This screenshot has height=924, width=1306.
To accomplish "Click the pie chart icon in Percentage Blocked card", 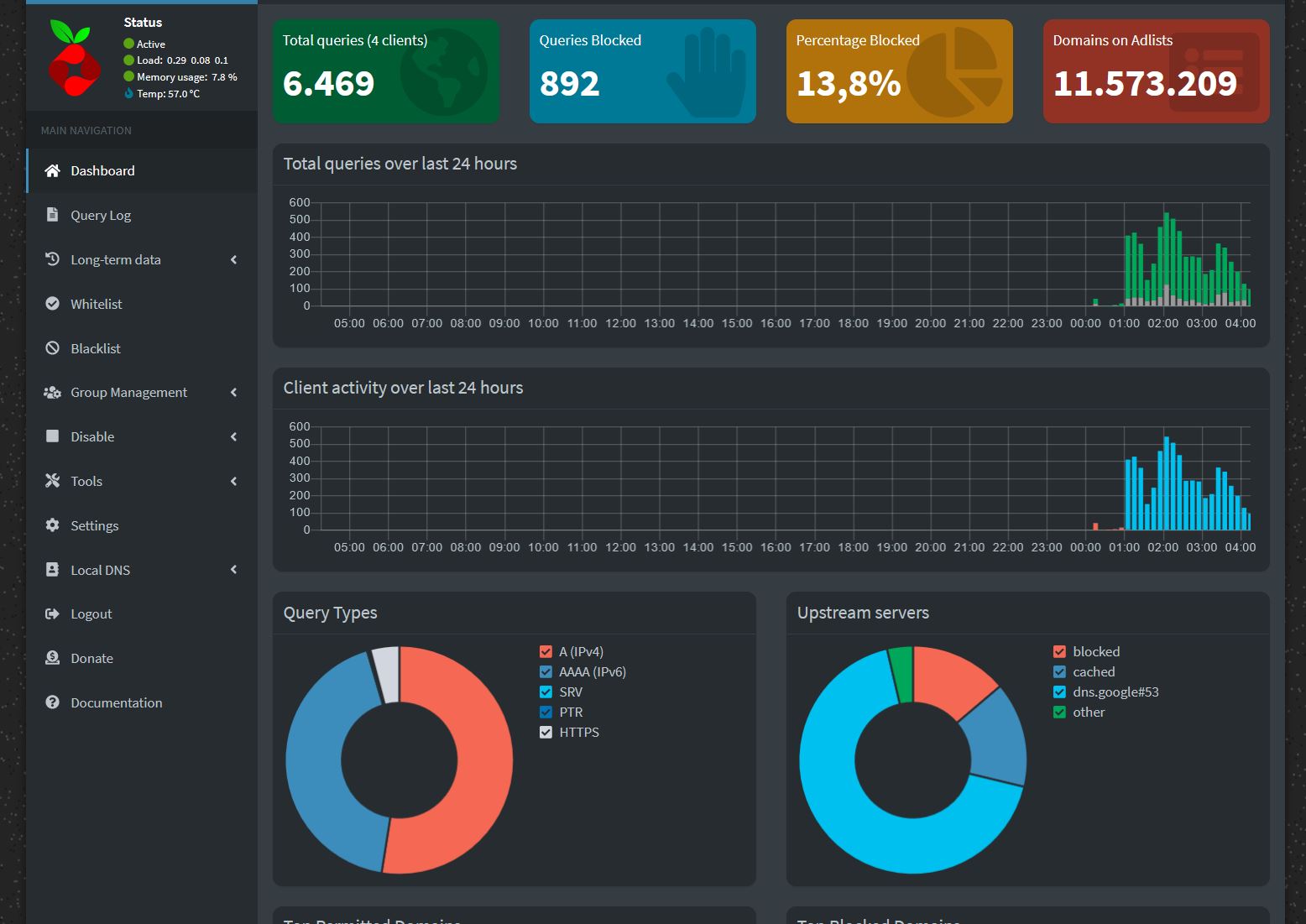I will point(954,72).
